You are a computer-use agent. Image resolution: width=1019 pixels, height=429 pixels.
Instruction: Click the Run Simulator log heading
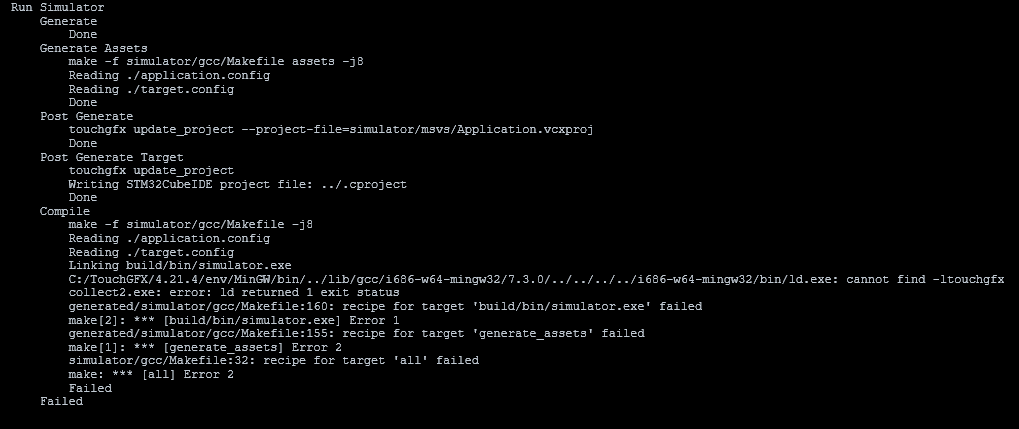[57, 7]
